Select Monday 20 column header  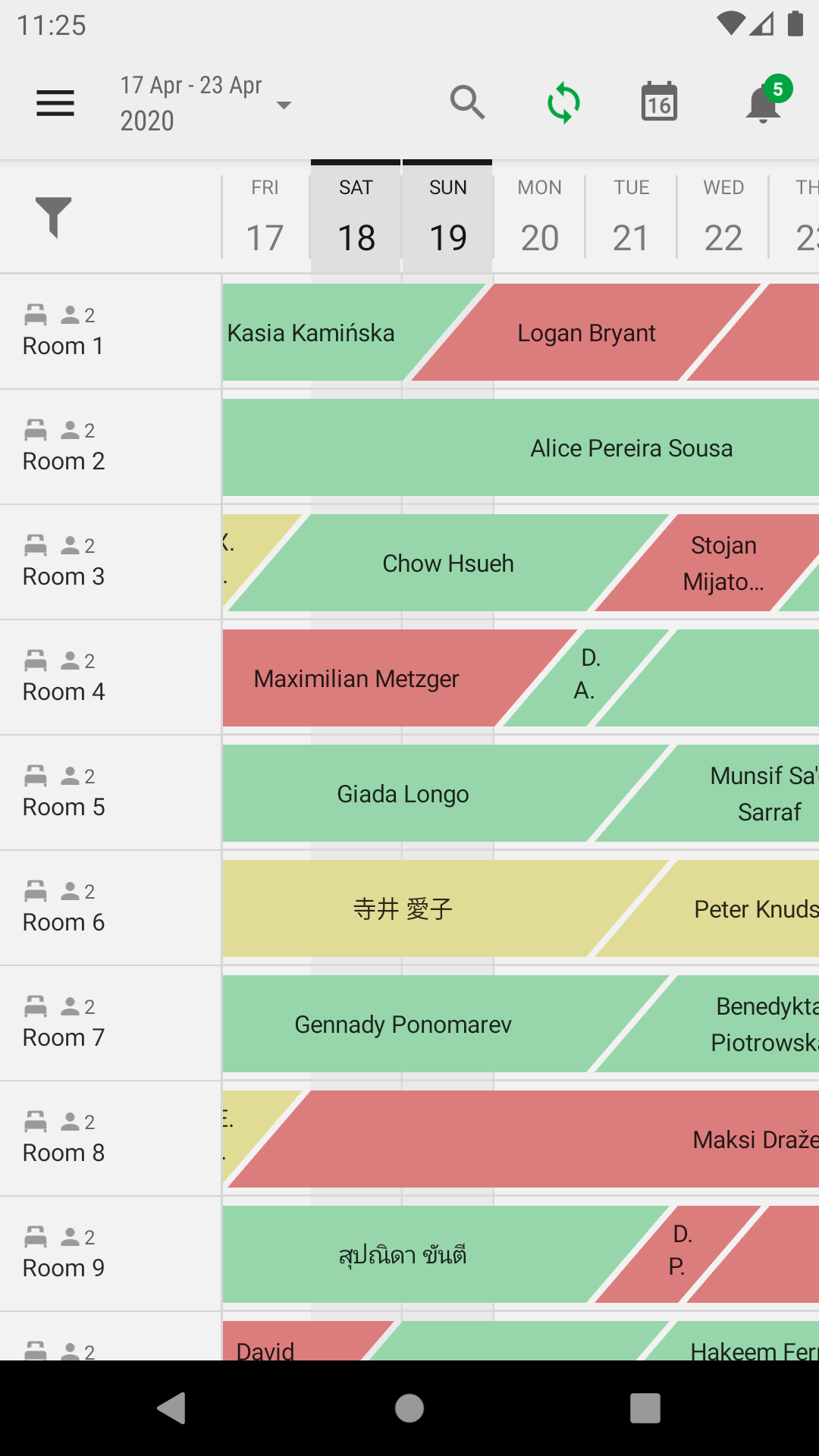538,218
